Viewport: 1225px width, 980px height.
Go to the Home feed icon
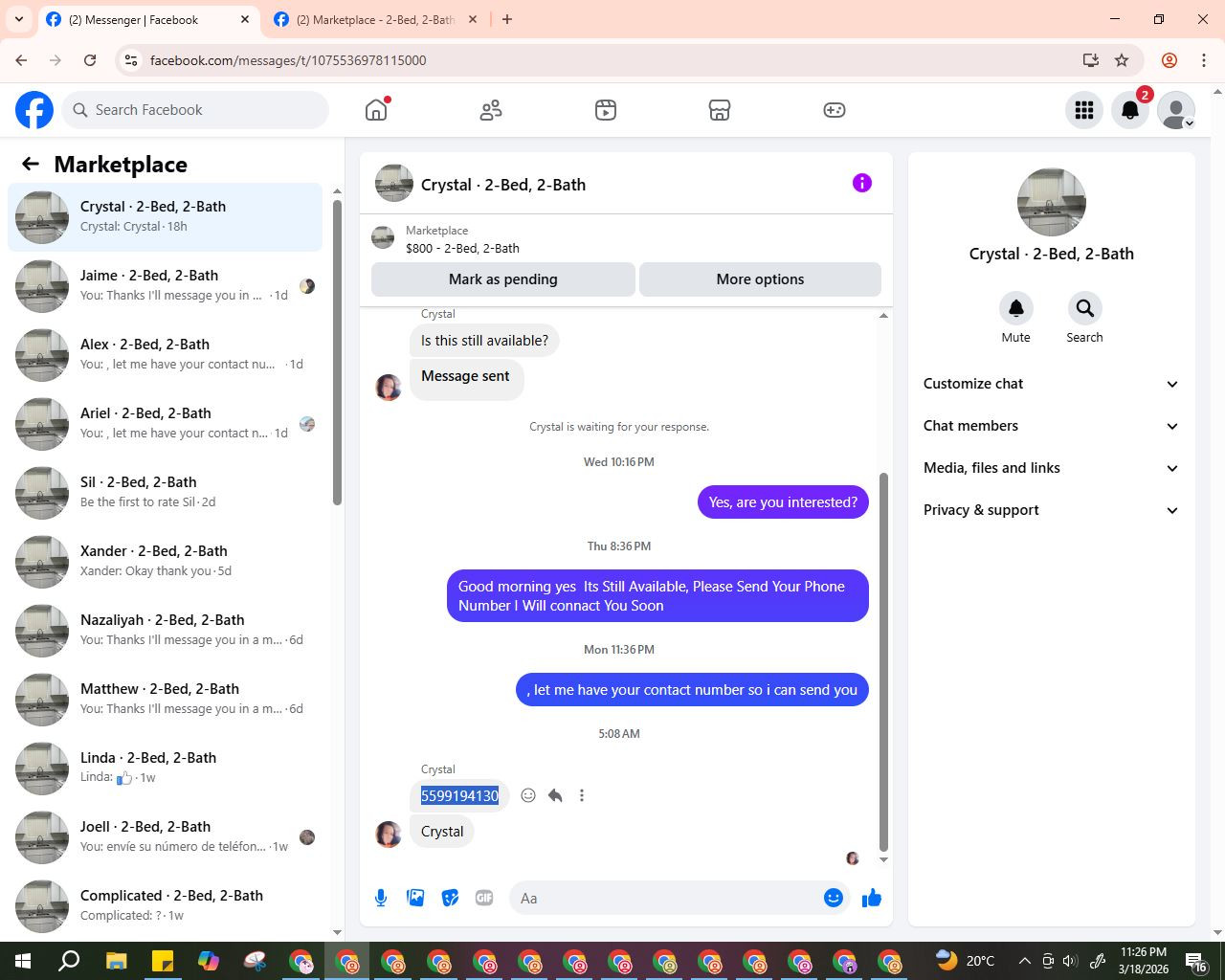376,110
